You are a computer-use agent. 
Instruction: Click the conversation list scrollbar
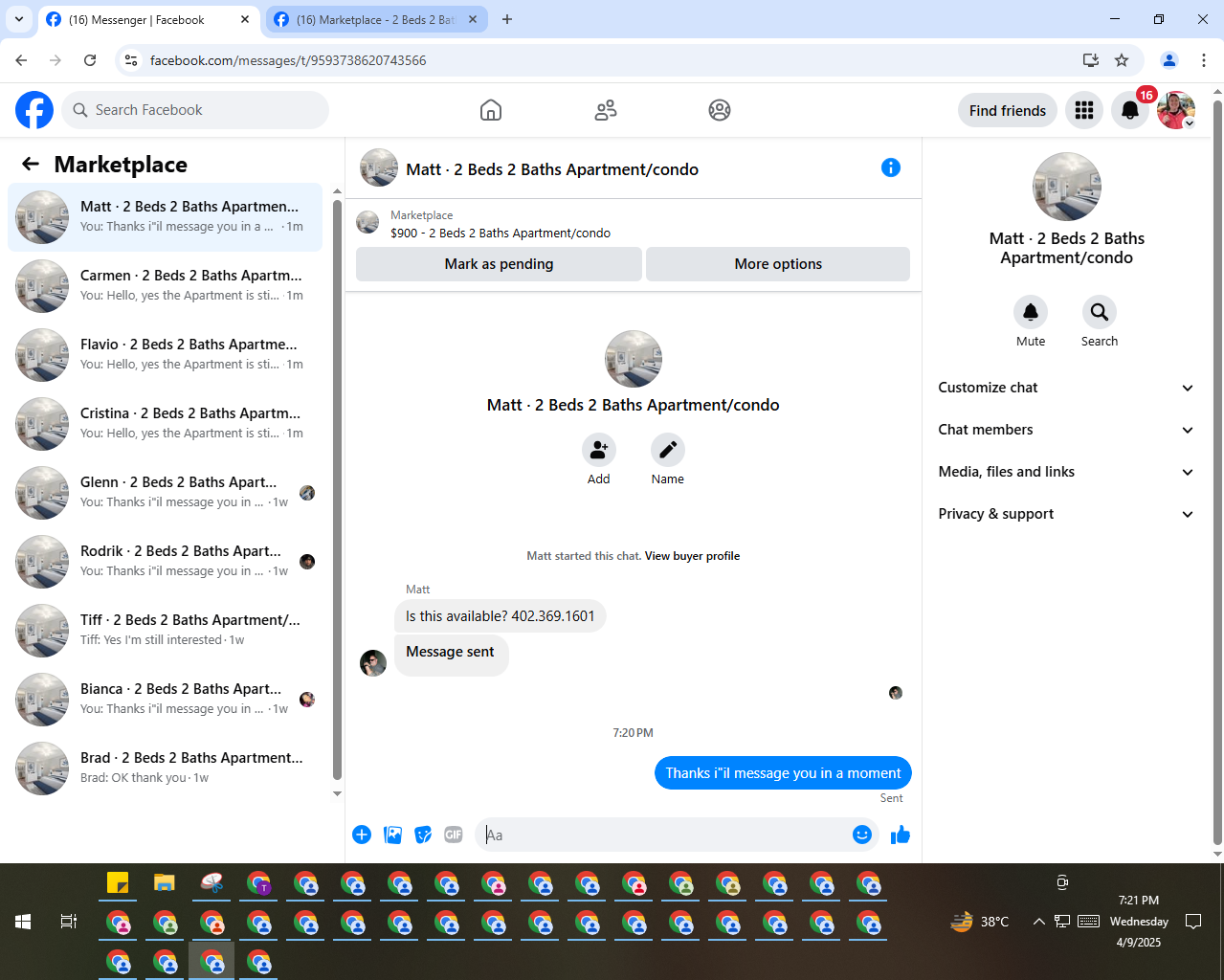point(337,488)
